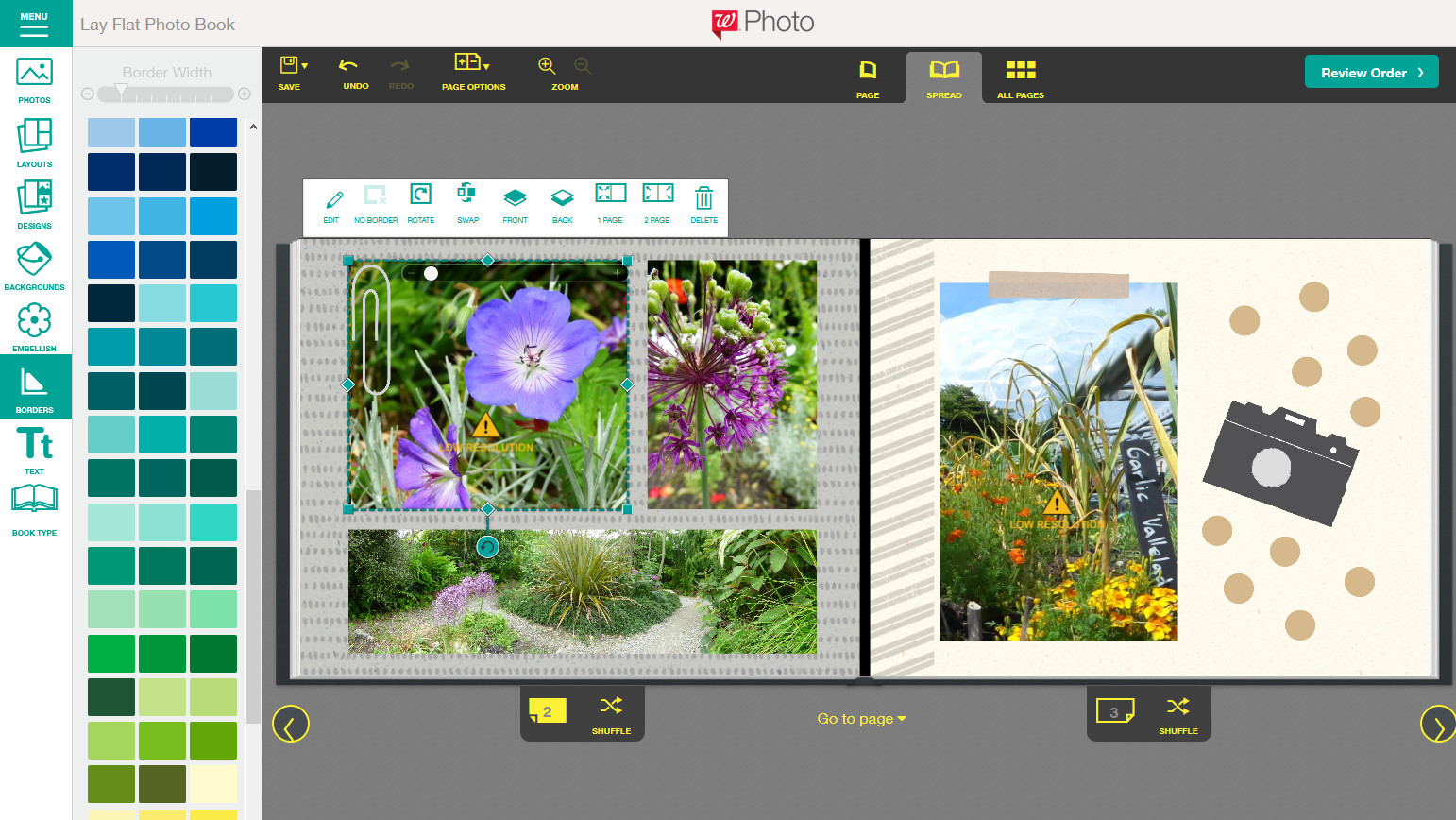This screenshot has height=820, width=1456.
Task: Zoom in on the spread
Action: [547, 65]
